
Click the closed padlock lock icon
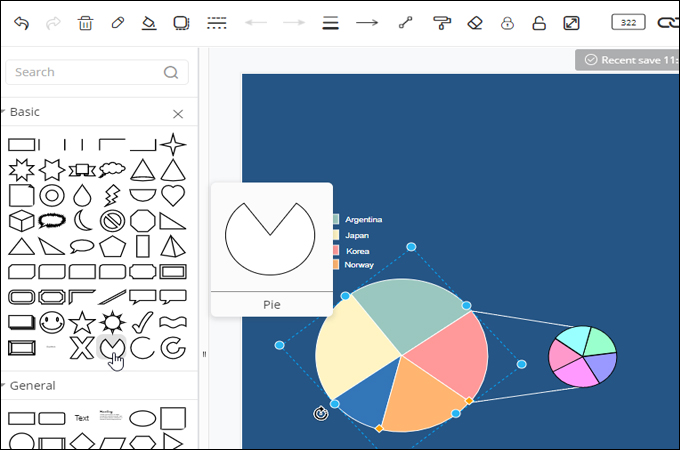point(507,23)
